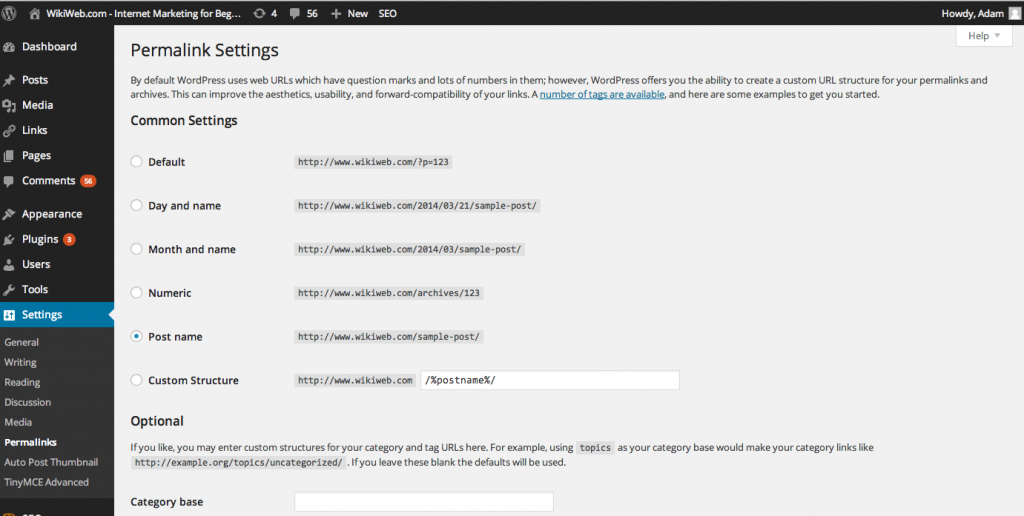Open the Comments menu item
This screenshot has width=1024, height=516.
point(48,180)
